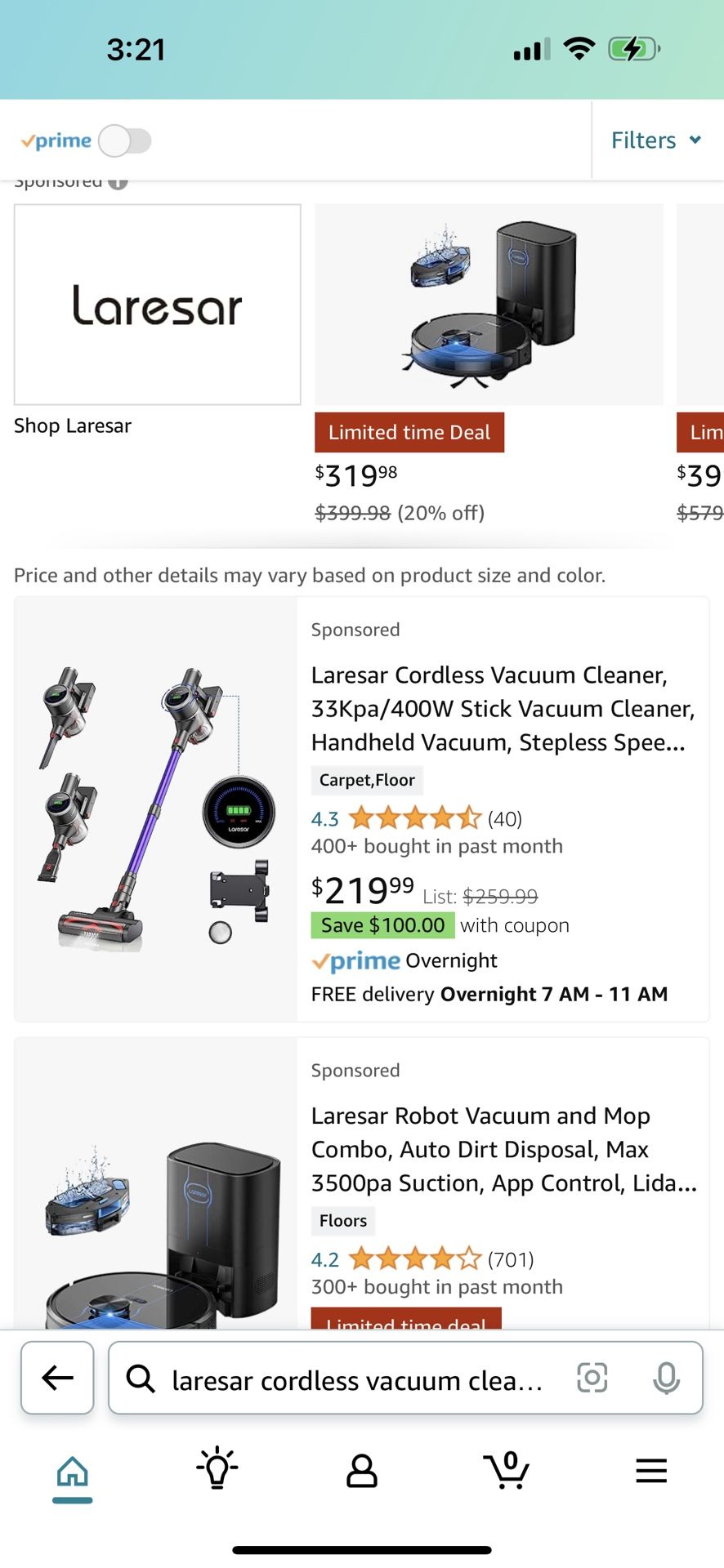Expand the Filters dropdown
This screenshot has width=724, height=1568.
pyautogui.click(x=656, y=140)
